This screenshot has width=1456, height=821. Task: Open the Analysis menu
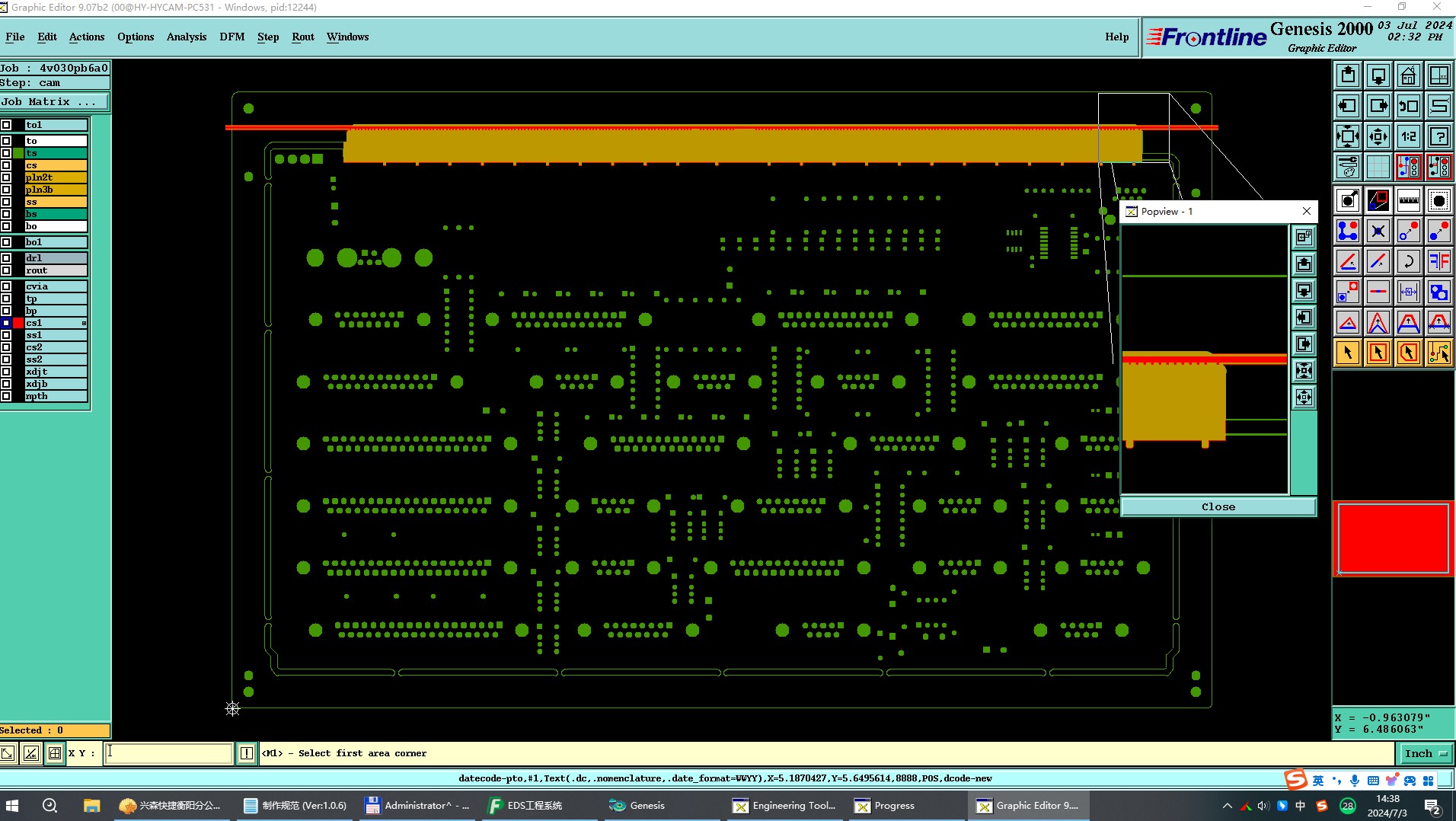click(x=187, y=37)
